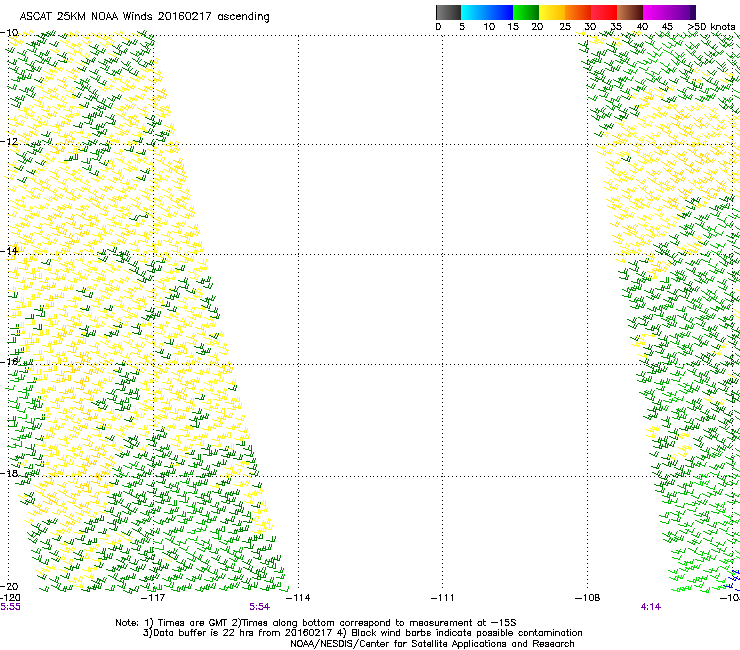Click the '-114' longitude label
The height and width of the screenshot is (650, 740).
(298, 598)
